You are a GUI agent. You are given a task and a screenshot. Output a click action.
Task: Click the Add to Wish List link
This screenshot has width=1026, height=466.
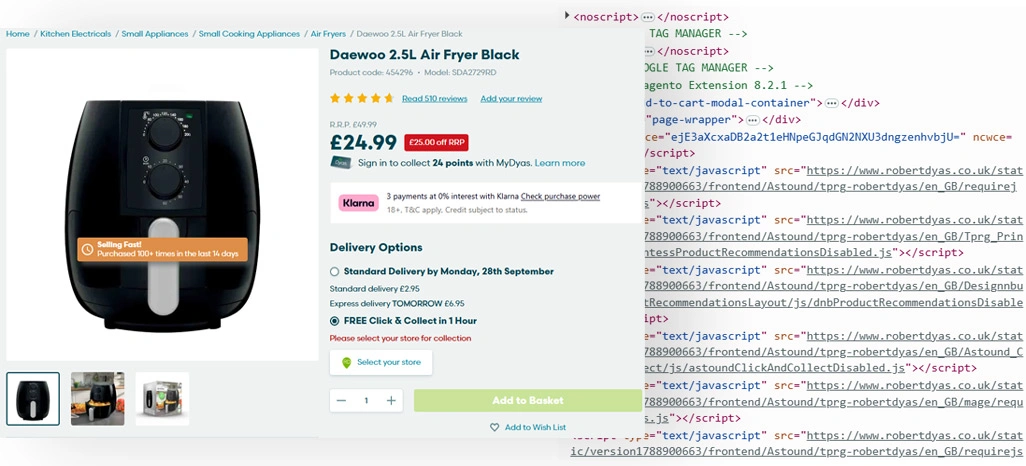pos(535,427)
